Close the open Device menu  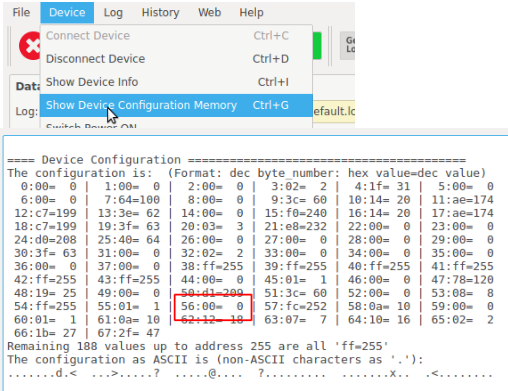(67, 12)
